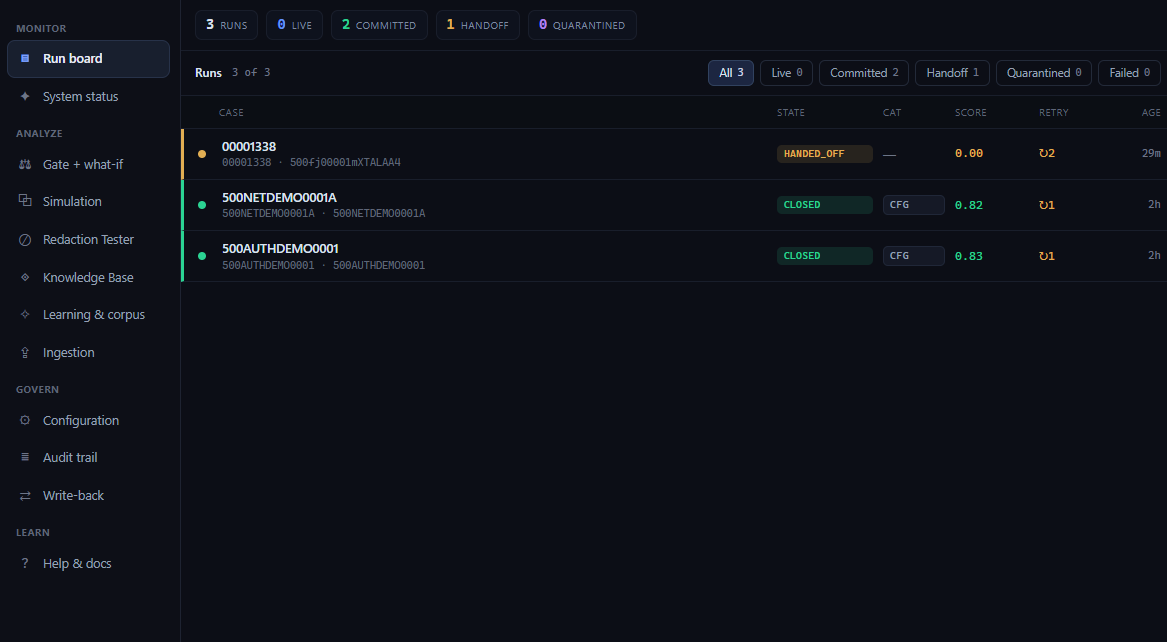Click the Redaction Tester slashed-circle icon

[x=25, y=240]
